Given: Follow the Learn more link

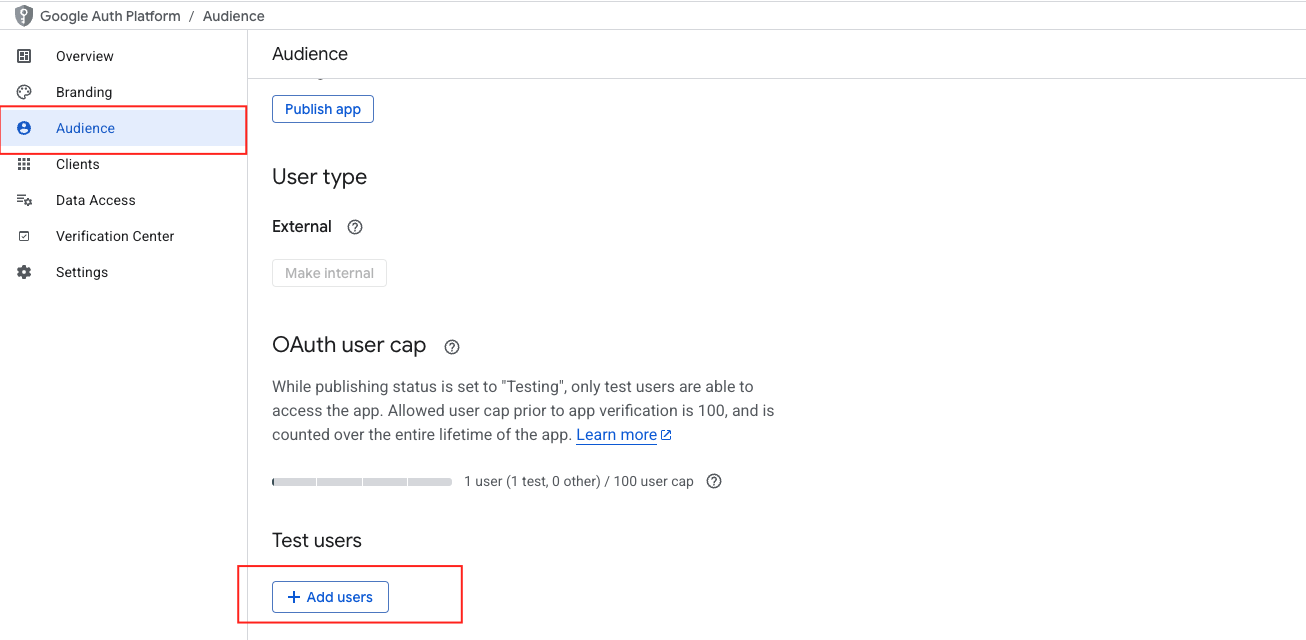Looking at the screenshot, I should click(617, 435).
